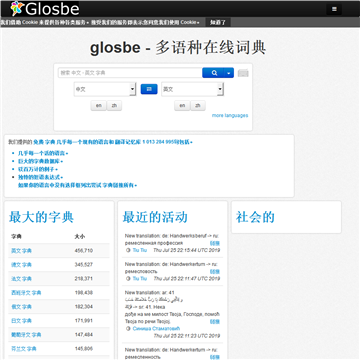Open the 英文 字典 dictionary link
This screenshot has width=360, height=360.
21,251
